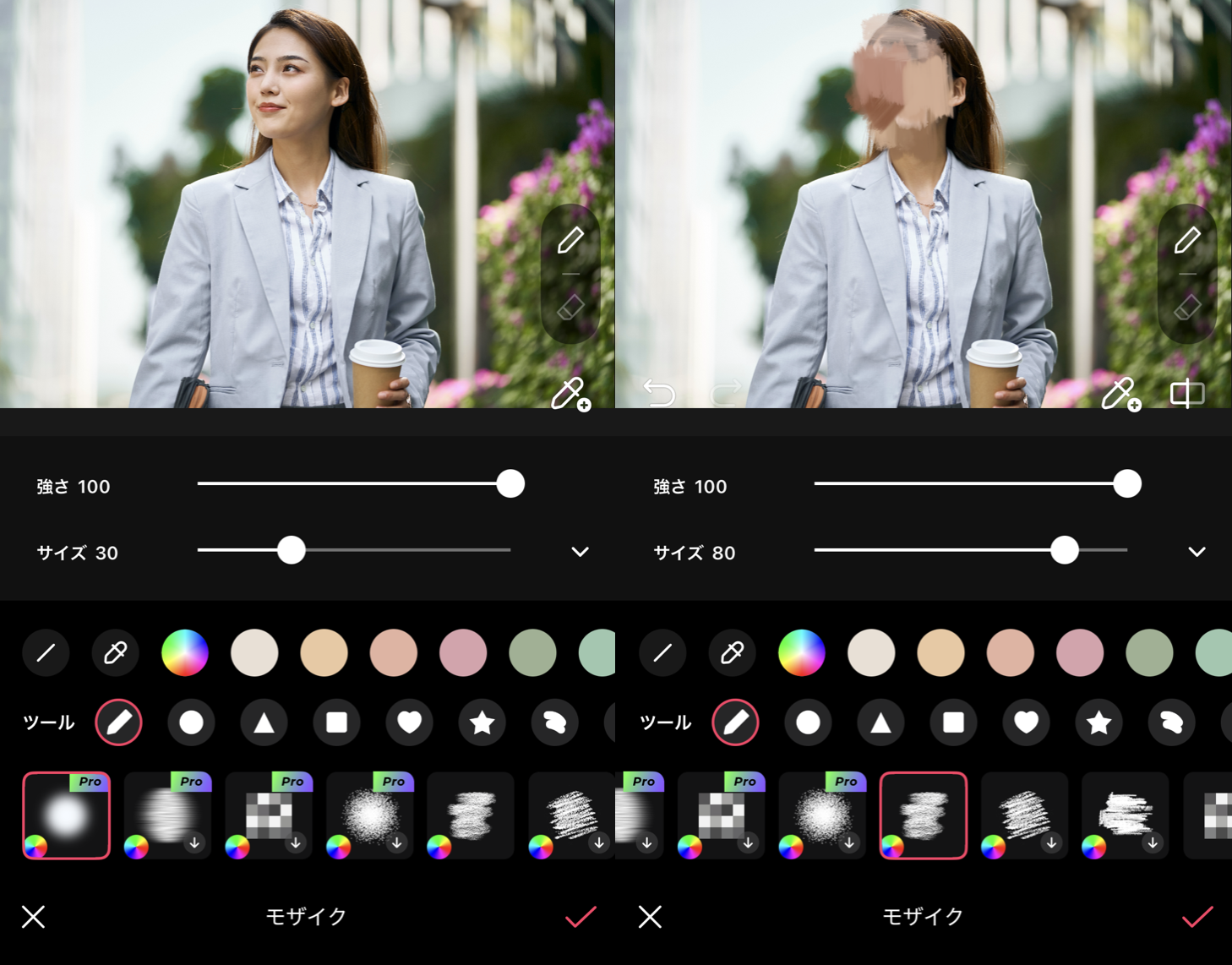1232x965 pixels.
Task: Open the rainbow color picker in right panel
Action: (801, 652)
